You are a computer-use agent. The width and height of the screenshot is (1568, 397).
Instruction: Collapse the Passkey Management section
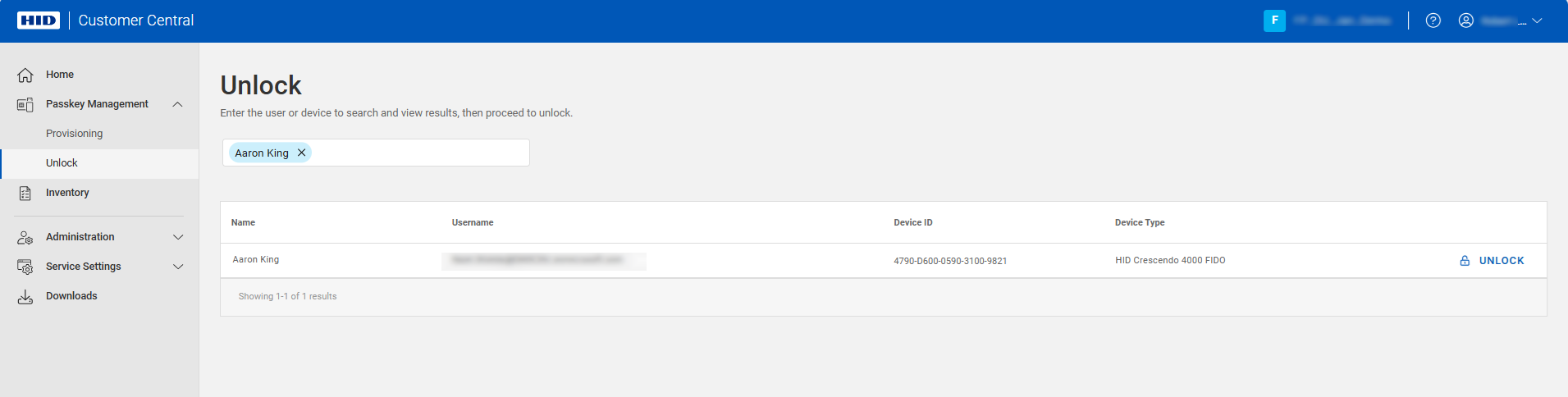pyautogui.click(x=177, y=104)
